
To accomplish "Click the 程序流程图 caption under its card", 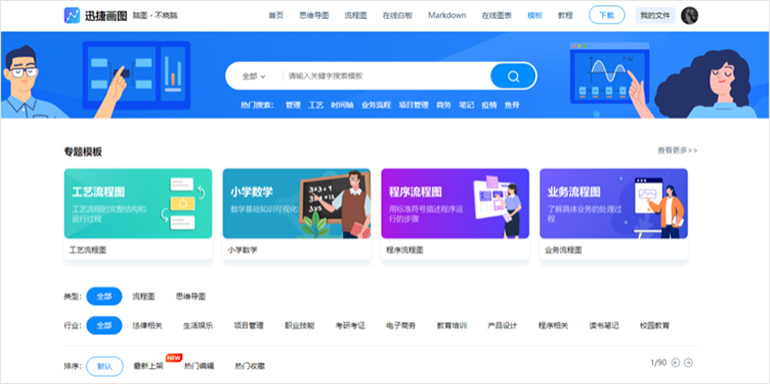I will click(x=405, y=250).
